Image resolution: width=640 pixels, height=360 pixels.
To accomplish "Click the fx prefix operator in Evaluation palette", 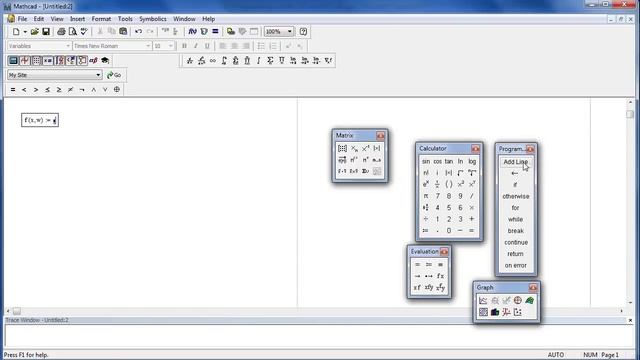I will (440, 276).
